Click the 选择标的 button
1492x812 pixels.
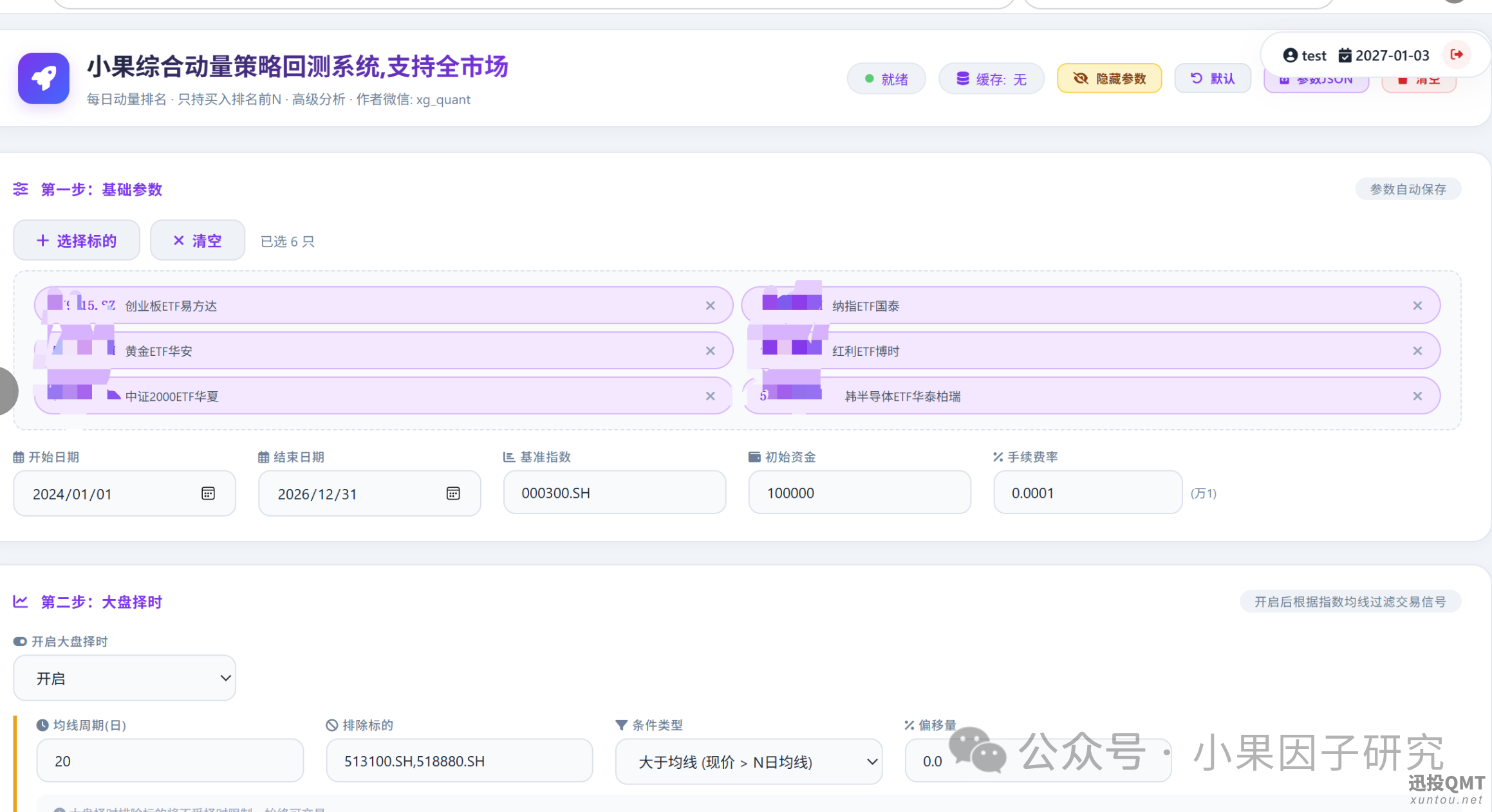77,241
